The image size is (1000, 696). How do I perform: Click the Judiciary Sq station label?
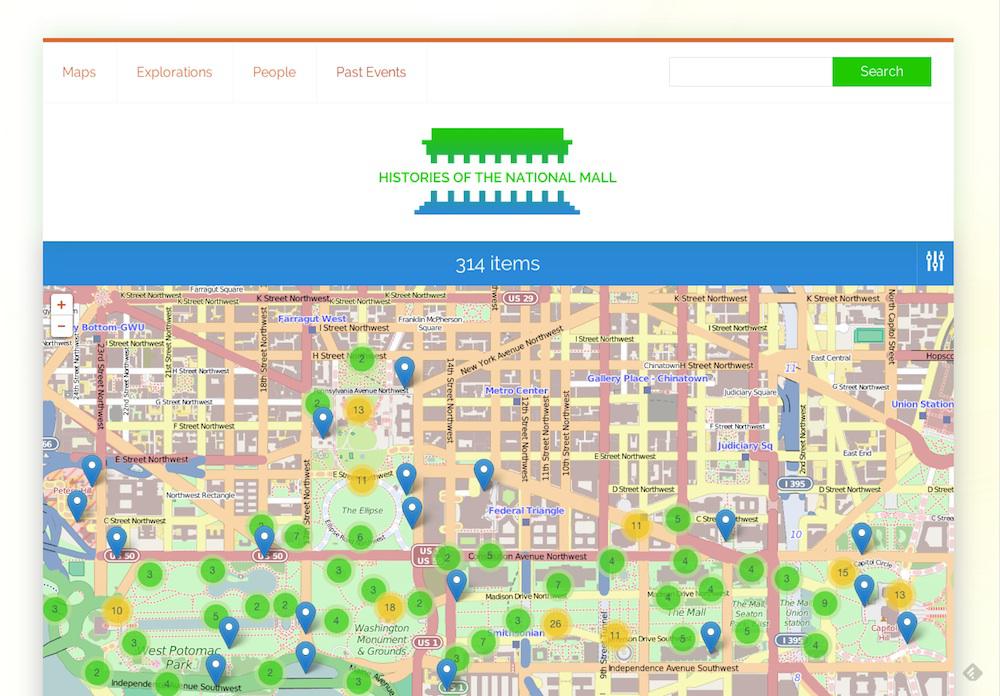(745, 445)
